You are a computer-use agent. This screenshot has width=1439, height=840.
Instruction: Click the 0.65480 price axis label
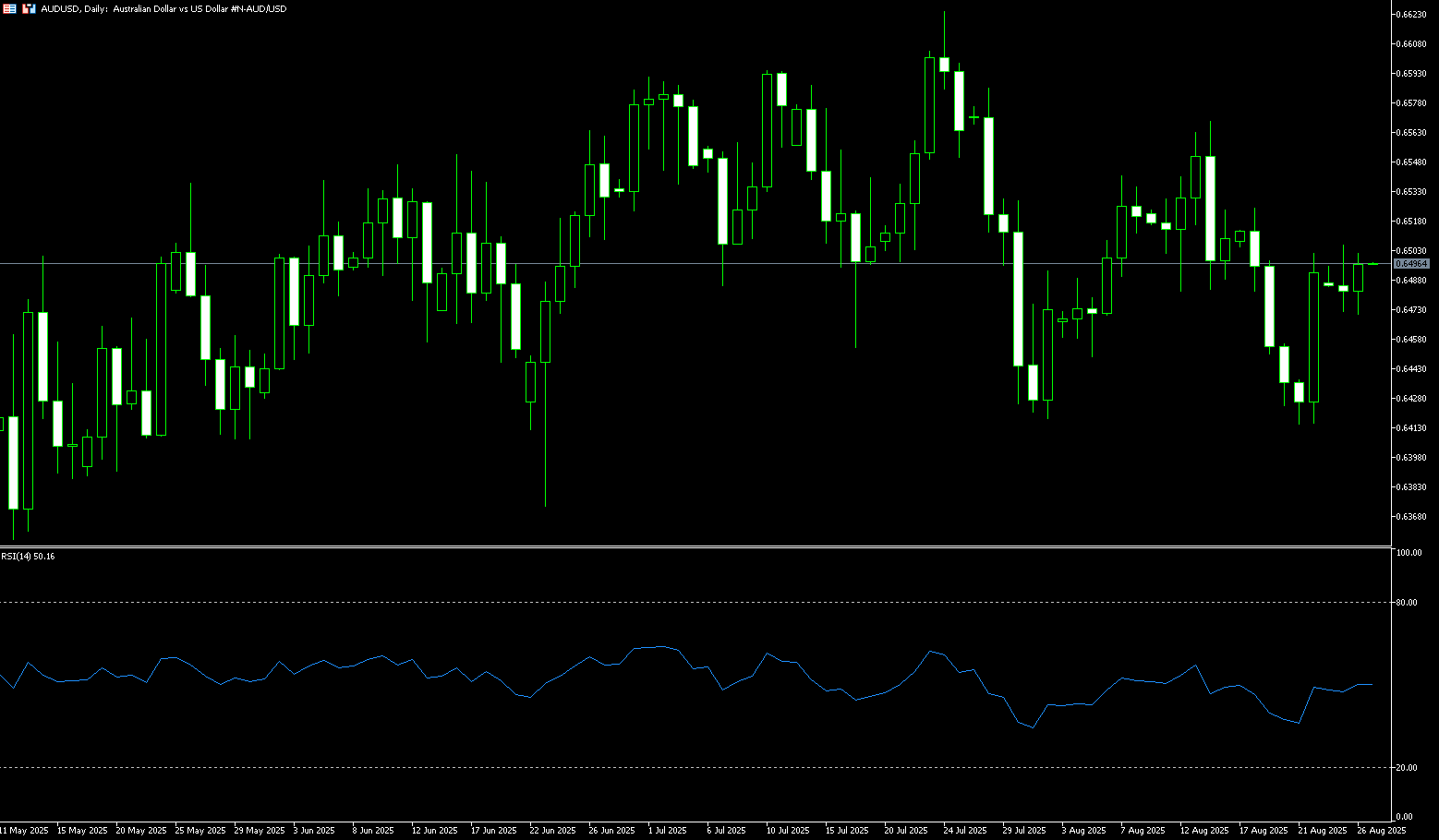1412,162
